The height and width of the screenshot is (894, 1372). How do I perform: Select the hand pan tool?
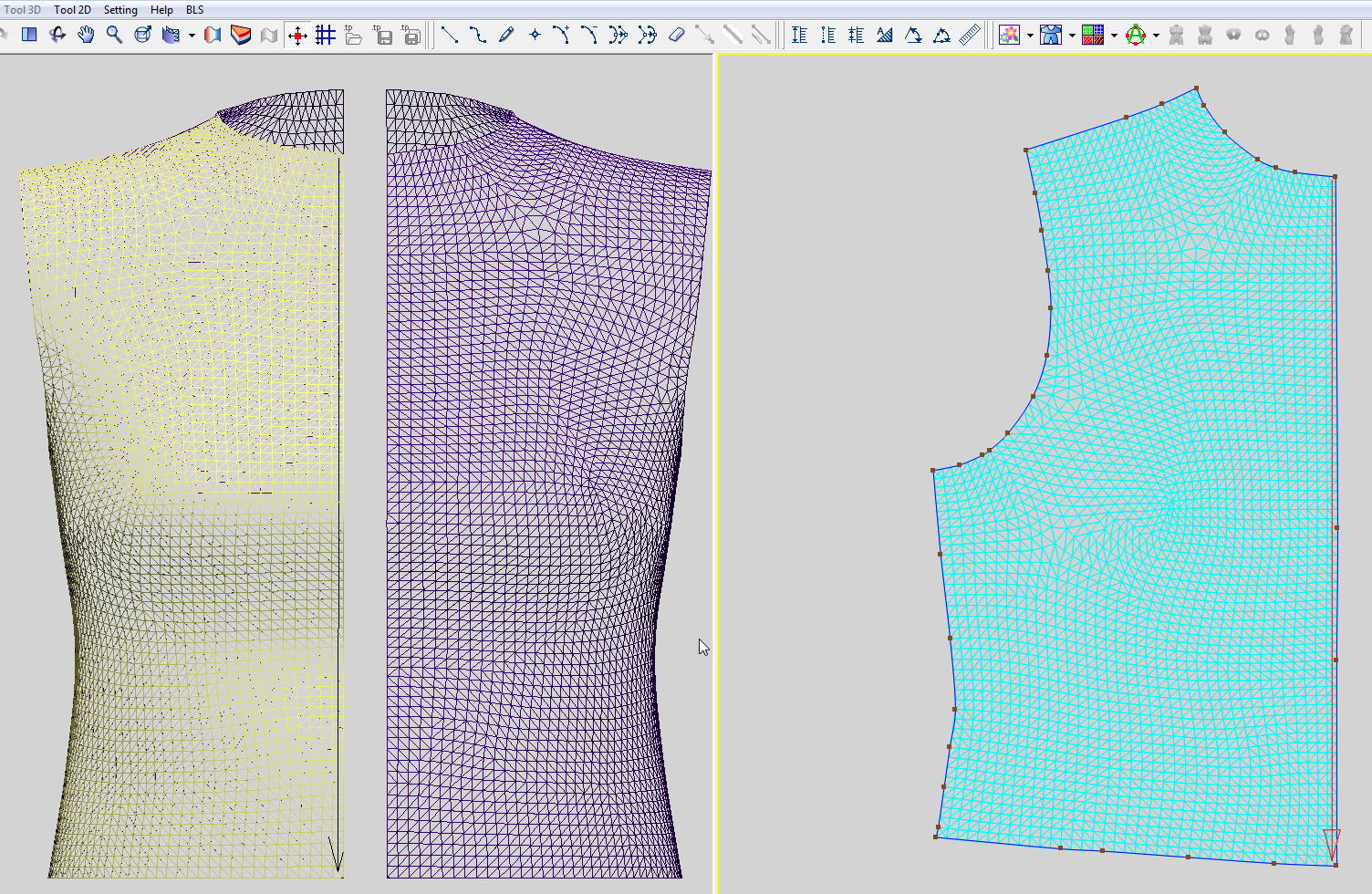pyautogui.click(x=86, y=35)
